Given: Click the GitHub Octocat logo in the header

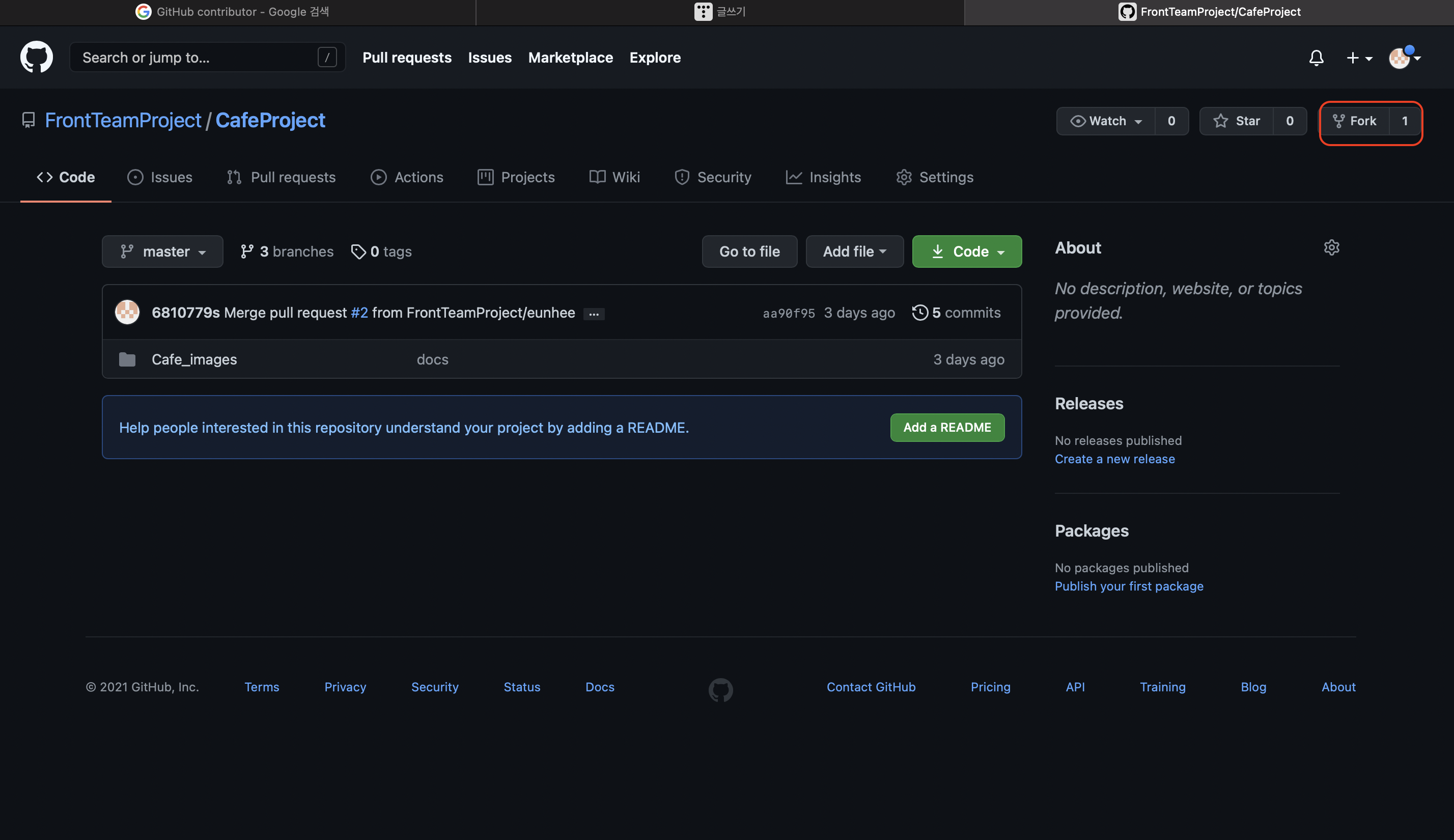Looking at the screenshot, I should [x=36, y=57].
